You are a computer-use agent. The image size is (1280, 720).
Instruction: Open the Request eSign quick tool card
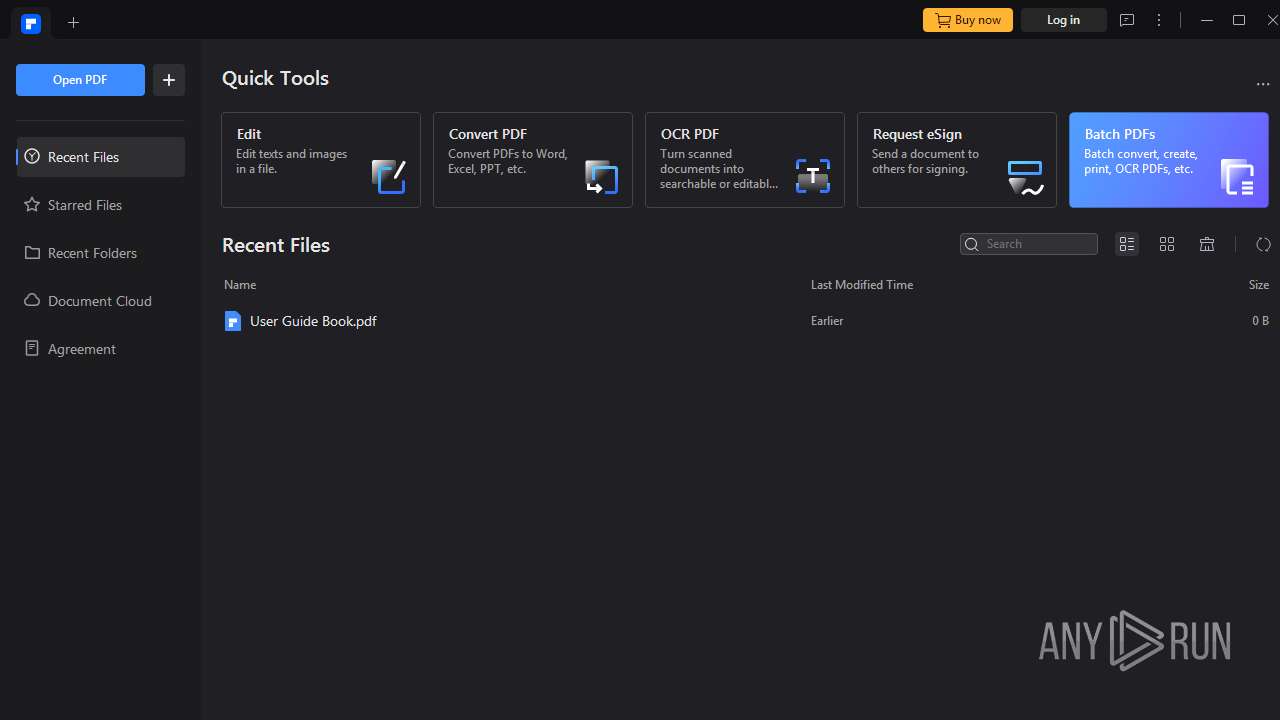pyautogui.click(x=957, y=160)
